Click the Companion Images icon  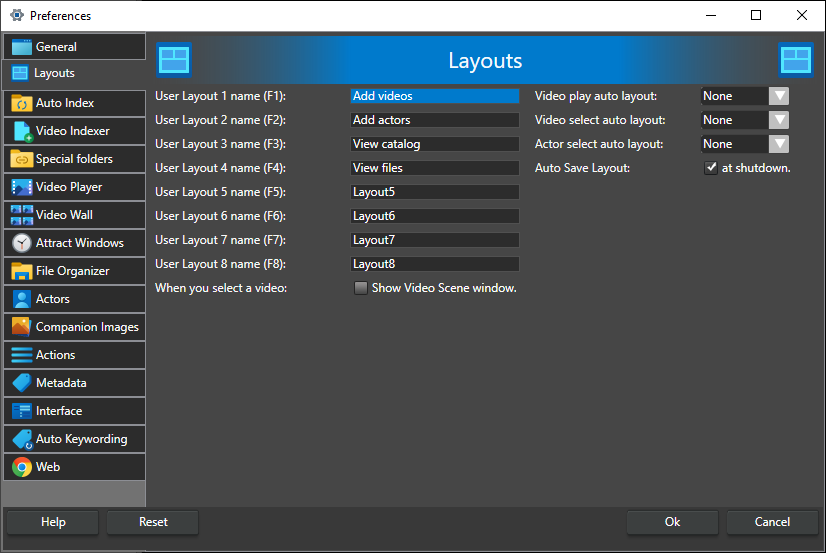(x=21, y=327)
